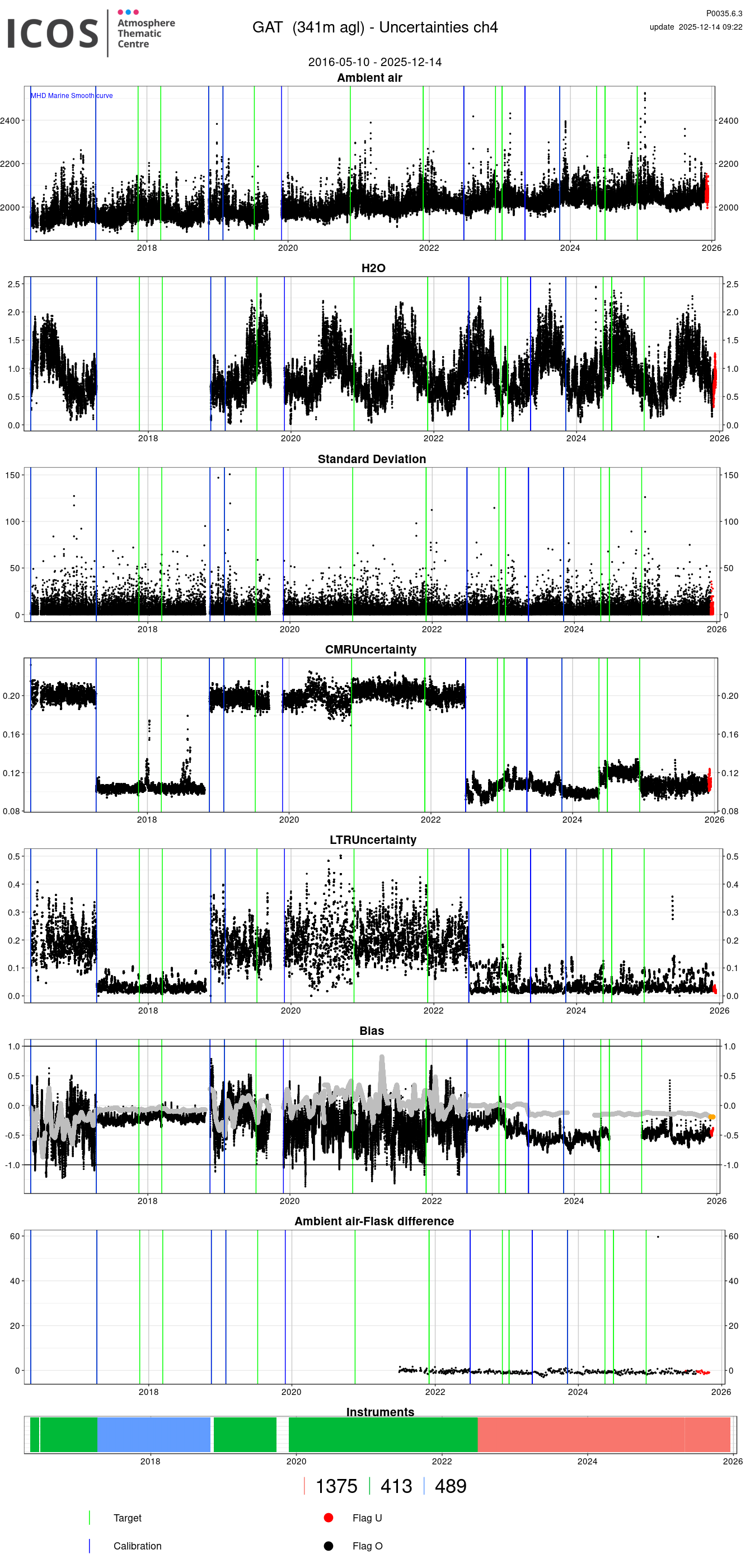Select the blue segment in Instruments bar
The height and width of the screenshot is (1568, 750).
(x=153, y=1435)
